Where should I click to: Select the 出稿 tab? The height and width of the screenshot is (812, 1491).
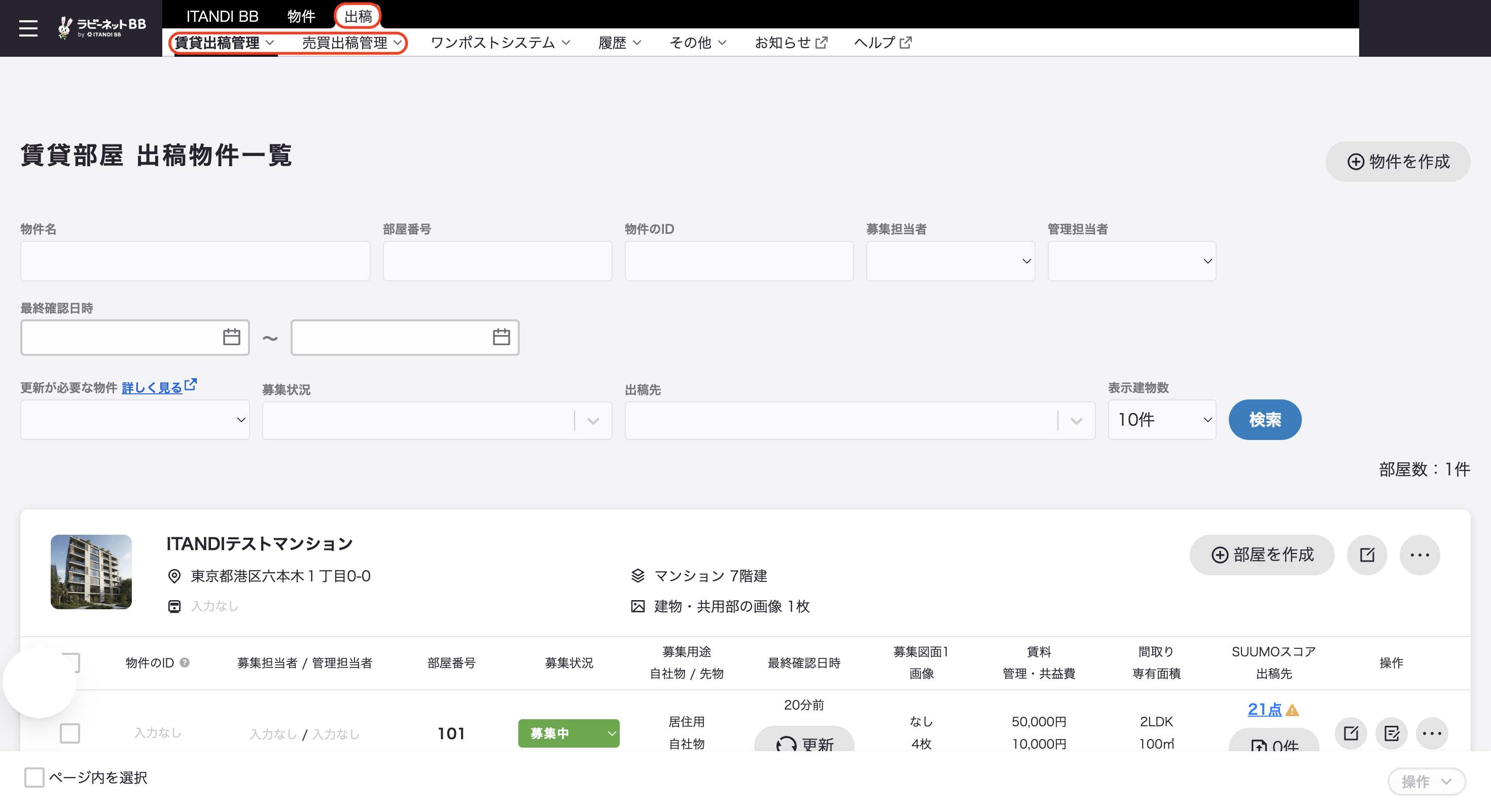[358, 16]
